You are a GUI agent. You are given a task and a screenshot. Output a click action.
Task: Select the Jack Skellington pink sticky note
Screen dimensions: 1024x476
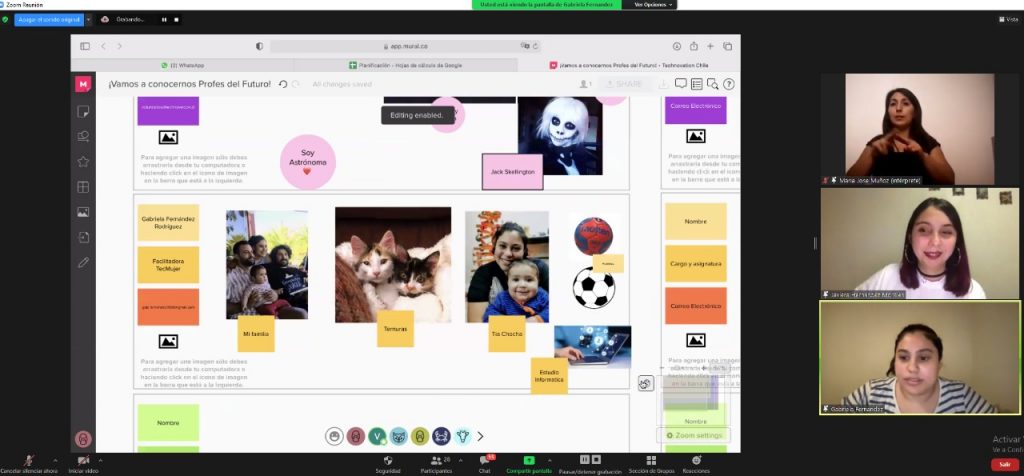pyautogui.click(x=513, y=172)
